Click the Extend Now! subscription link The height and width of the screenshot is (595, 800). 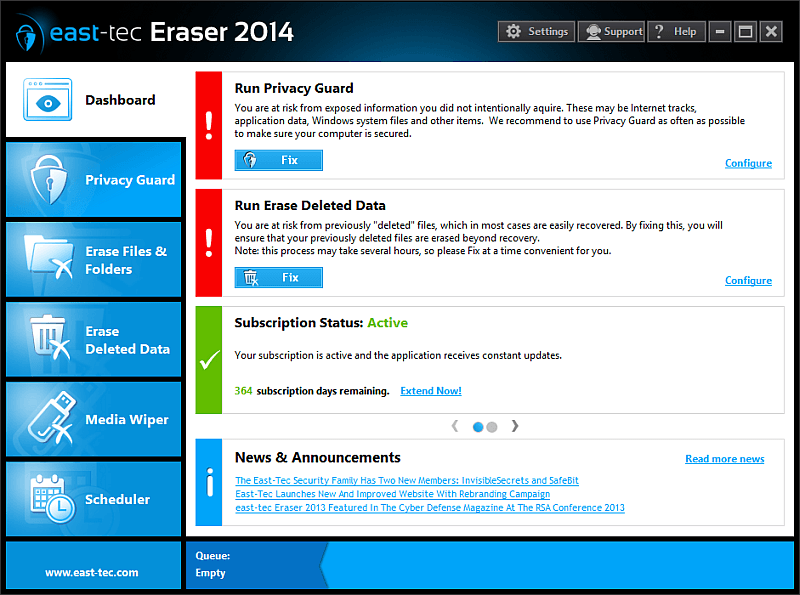(x=431, y=391)
